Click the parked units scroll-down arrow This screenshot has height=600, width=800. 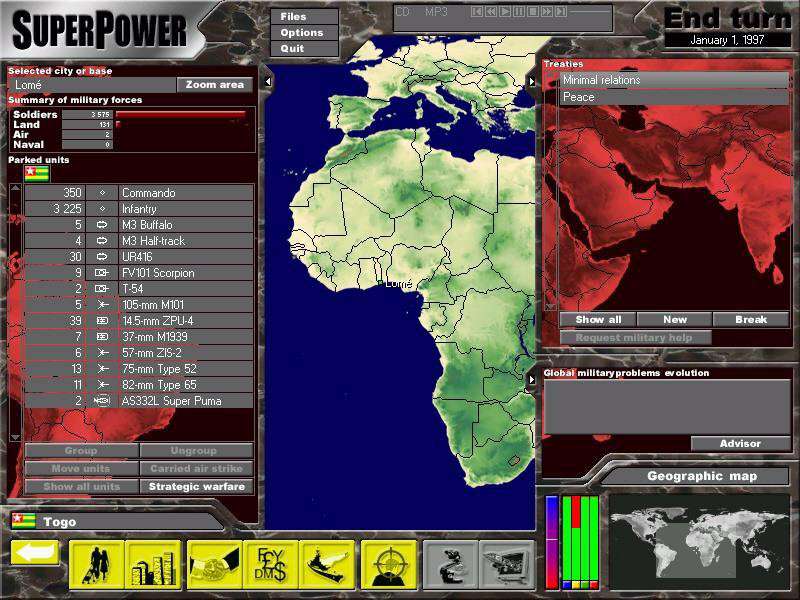pyautogui.click(x=15, y=437)
